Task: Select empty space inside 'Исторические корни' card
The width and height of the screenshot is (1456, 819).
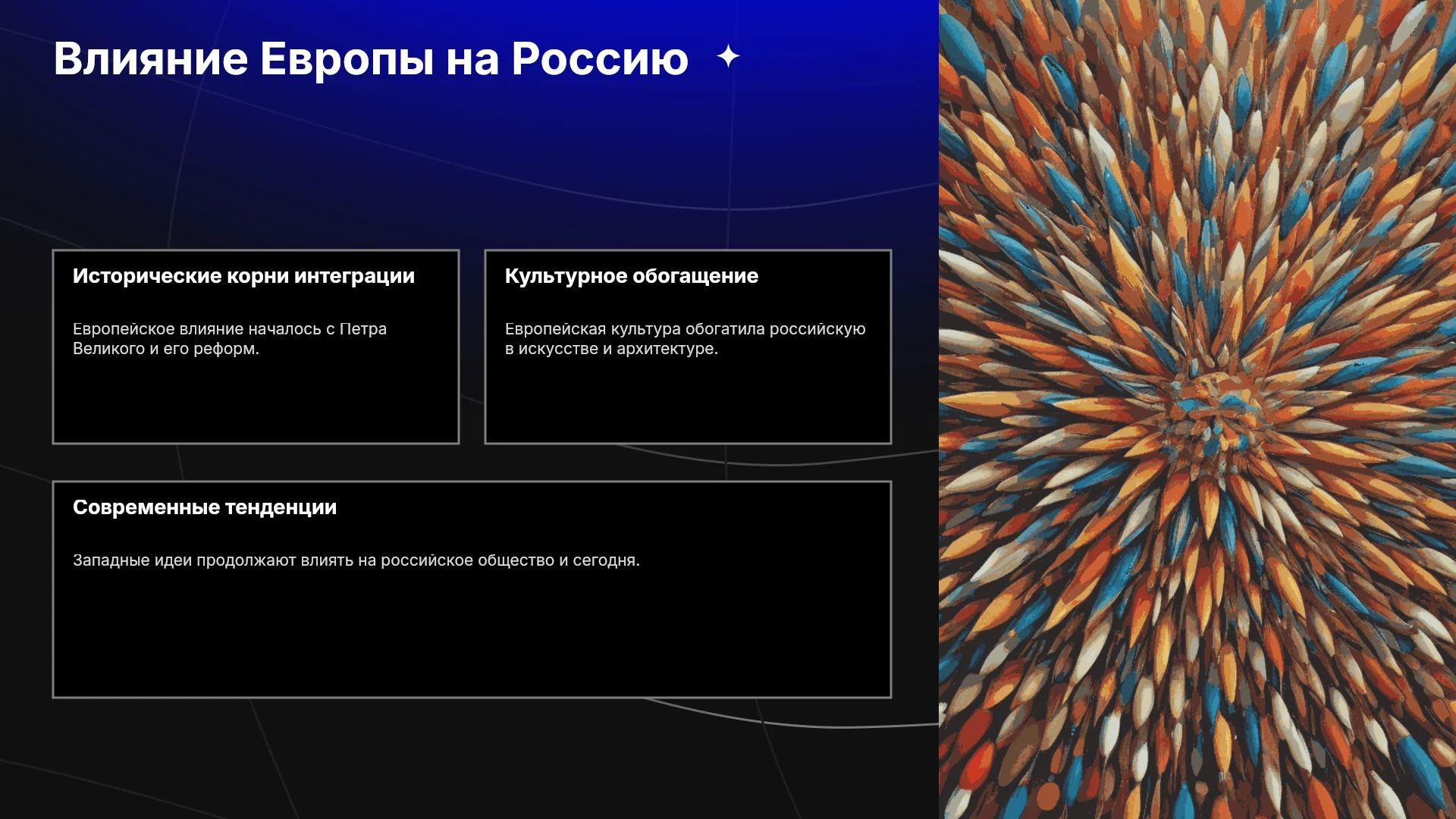Action: [256, 402]
